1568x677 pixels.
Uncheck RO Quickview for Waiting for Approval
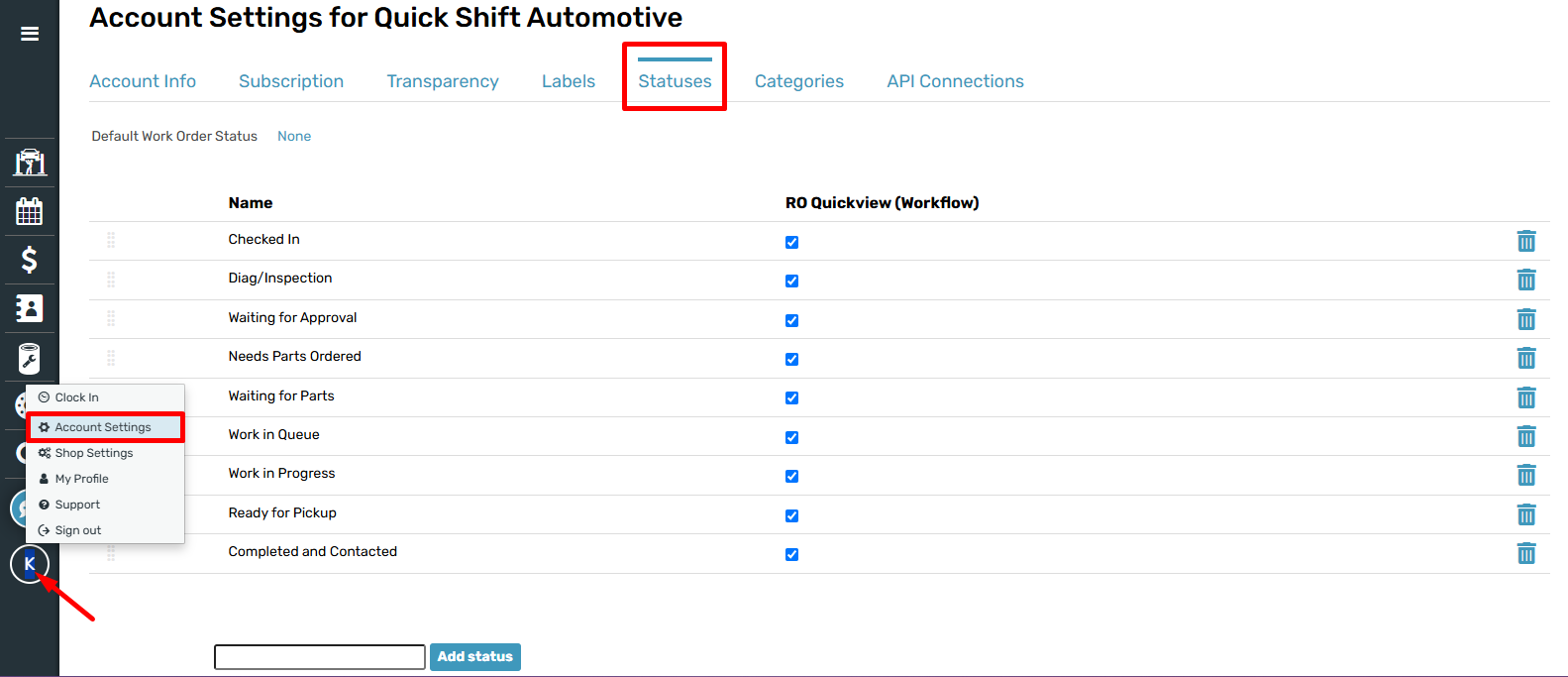791,320
